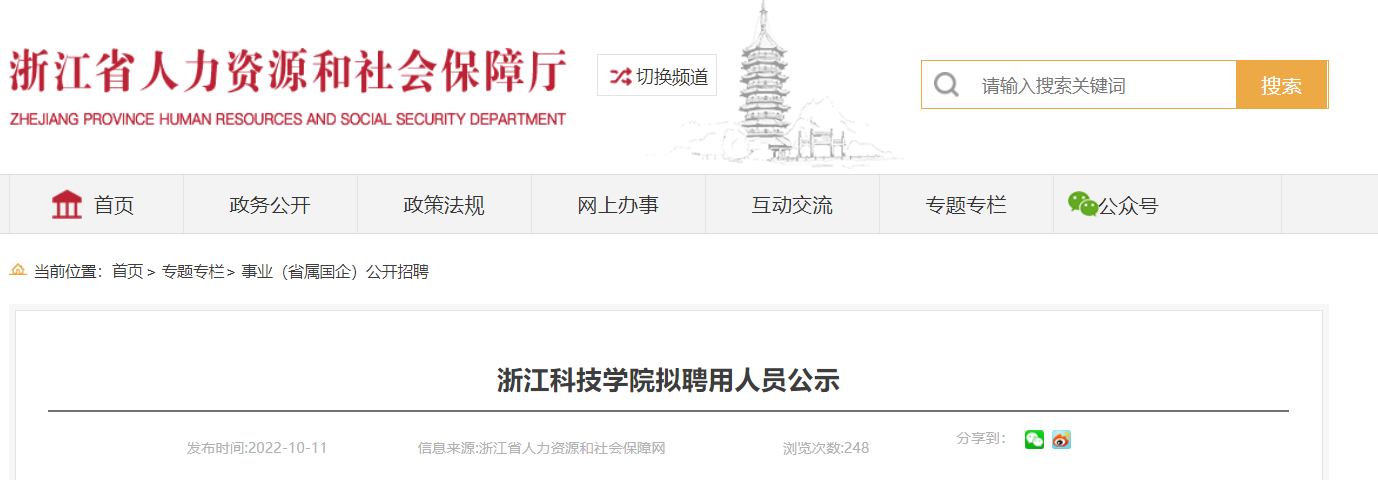Screen dimensions: 1378x480
Task: Follow the 专题专栏 breadcrumb link
Action: 193,272
